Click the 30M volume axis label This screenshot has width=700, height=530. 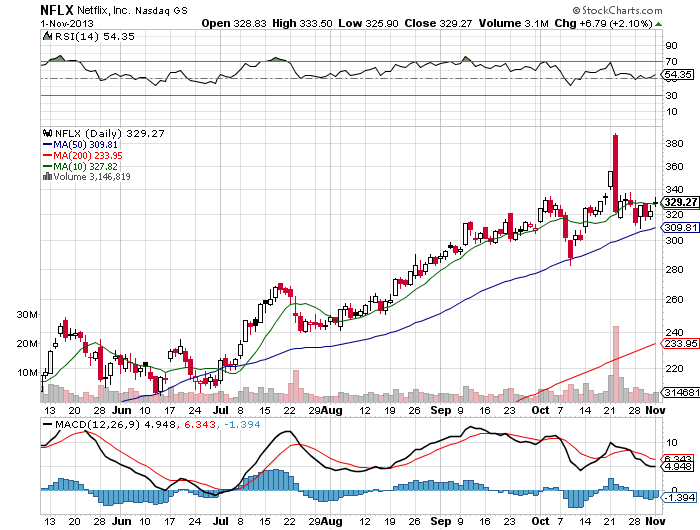click(x=27, y=314)
